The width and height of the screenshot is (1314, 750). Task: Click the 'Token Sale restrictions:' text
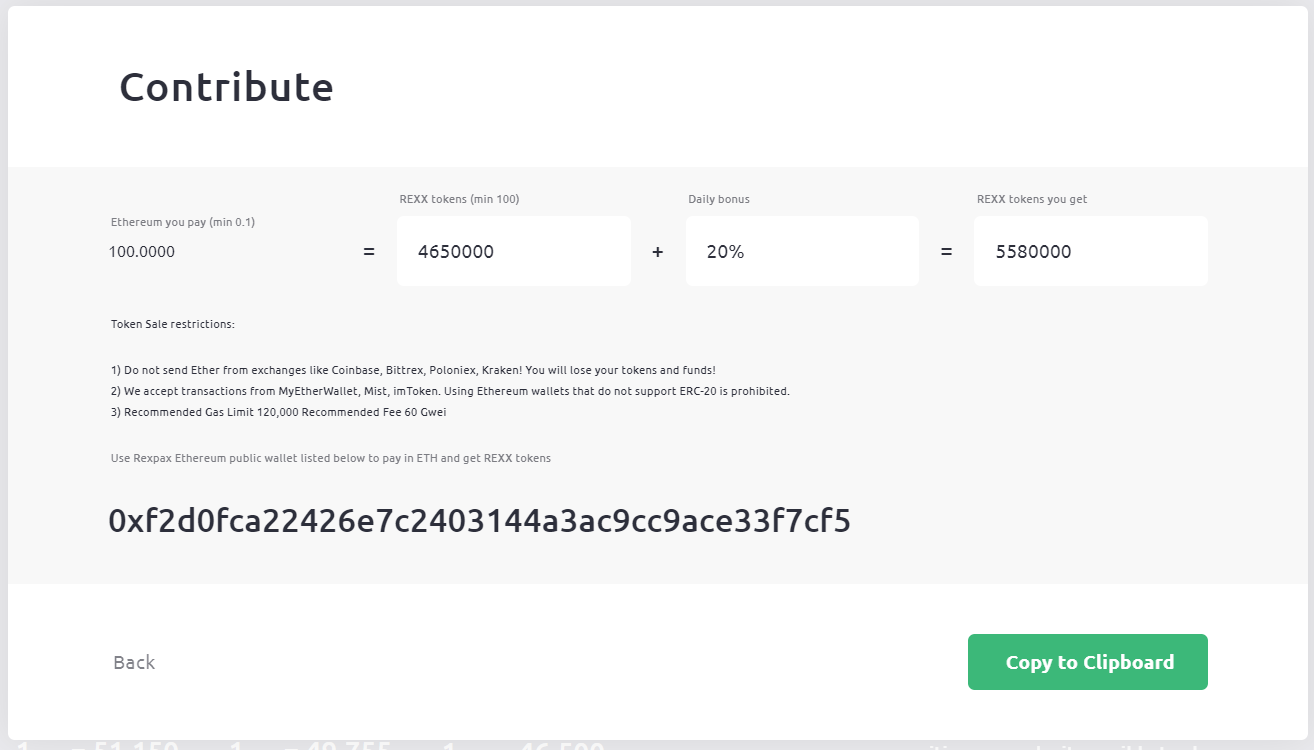click(x=172, y=325)
